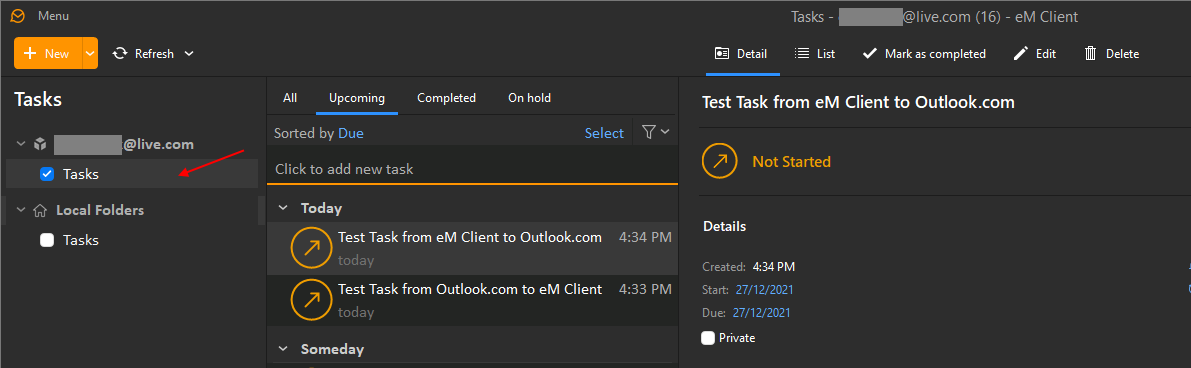Collapse the Today group
The image size is (1191, 368).
[x=284, y=208]
